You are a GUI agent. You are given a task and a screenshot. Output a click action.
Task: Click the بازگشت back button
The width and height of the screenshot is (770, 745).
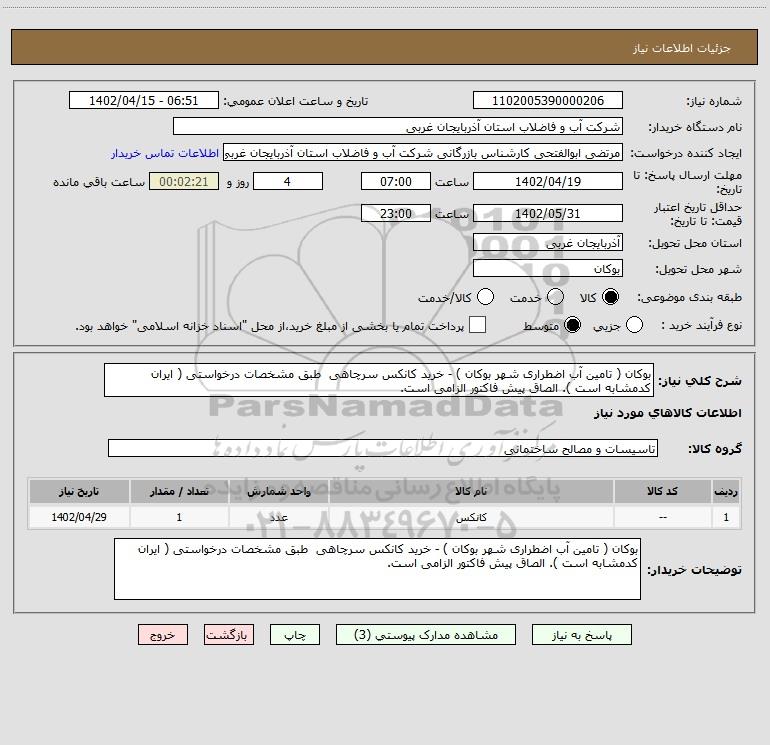(x=229, y=635)
